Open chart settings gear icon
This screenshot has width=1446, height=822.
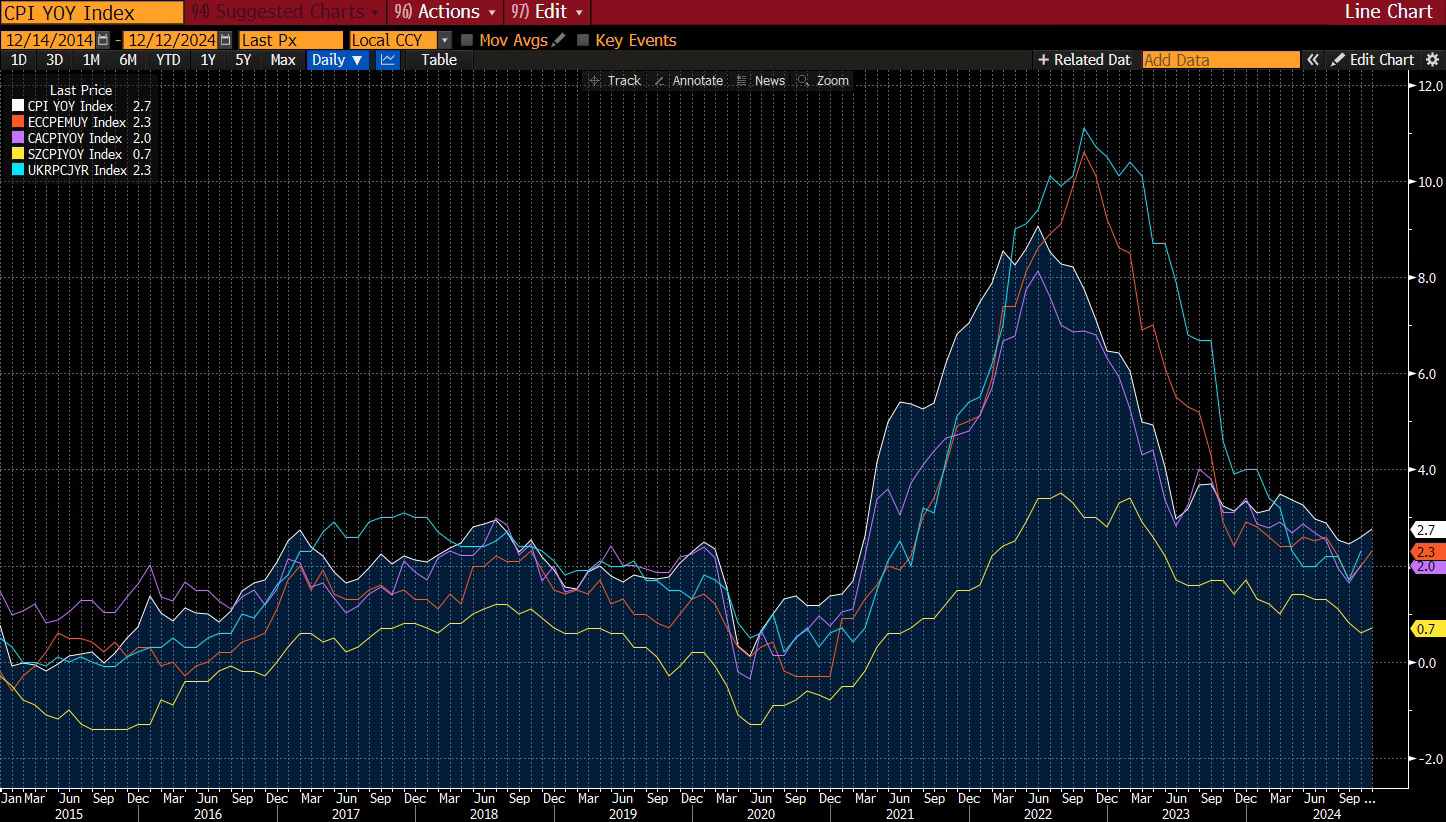[x=1431, y=60]
